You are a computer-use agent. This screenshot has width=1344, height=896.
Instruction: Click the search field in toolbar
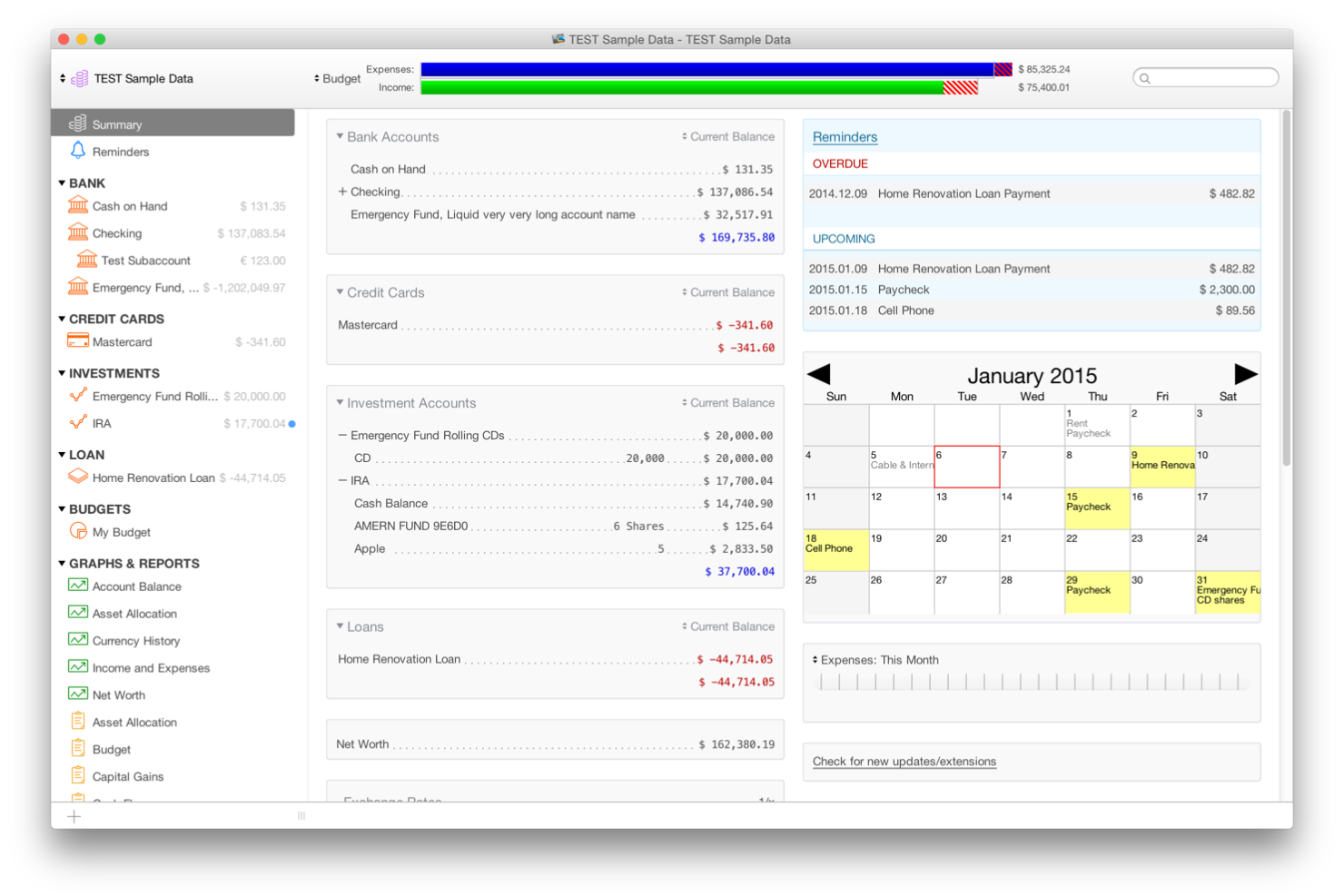tap(1206, 78)
